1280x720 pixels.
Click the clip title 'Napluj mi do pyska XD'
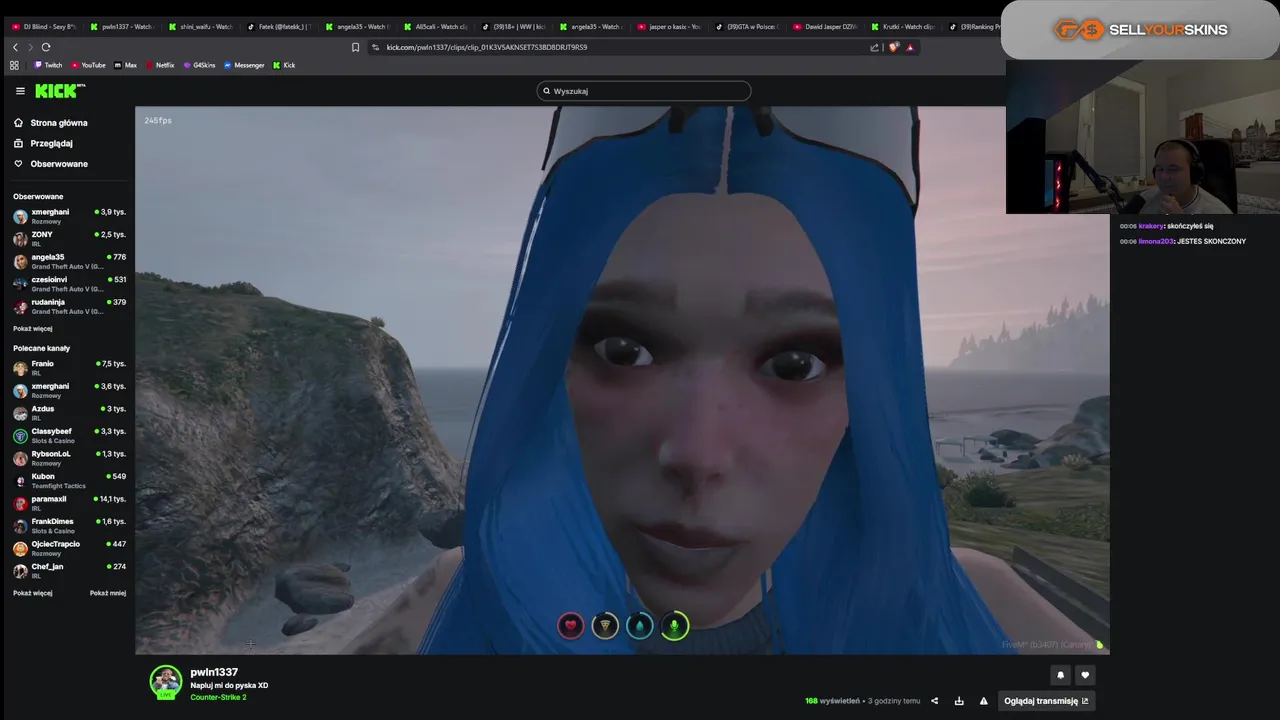tap(229, 686)
